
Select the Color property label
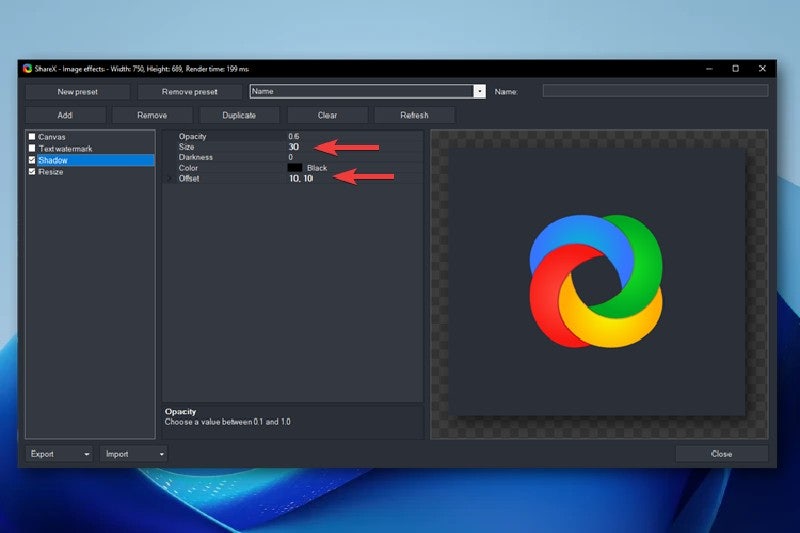click(x=188, y=168)
